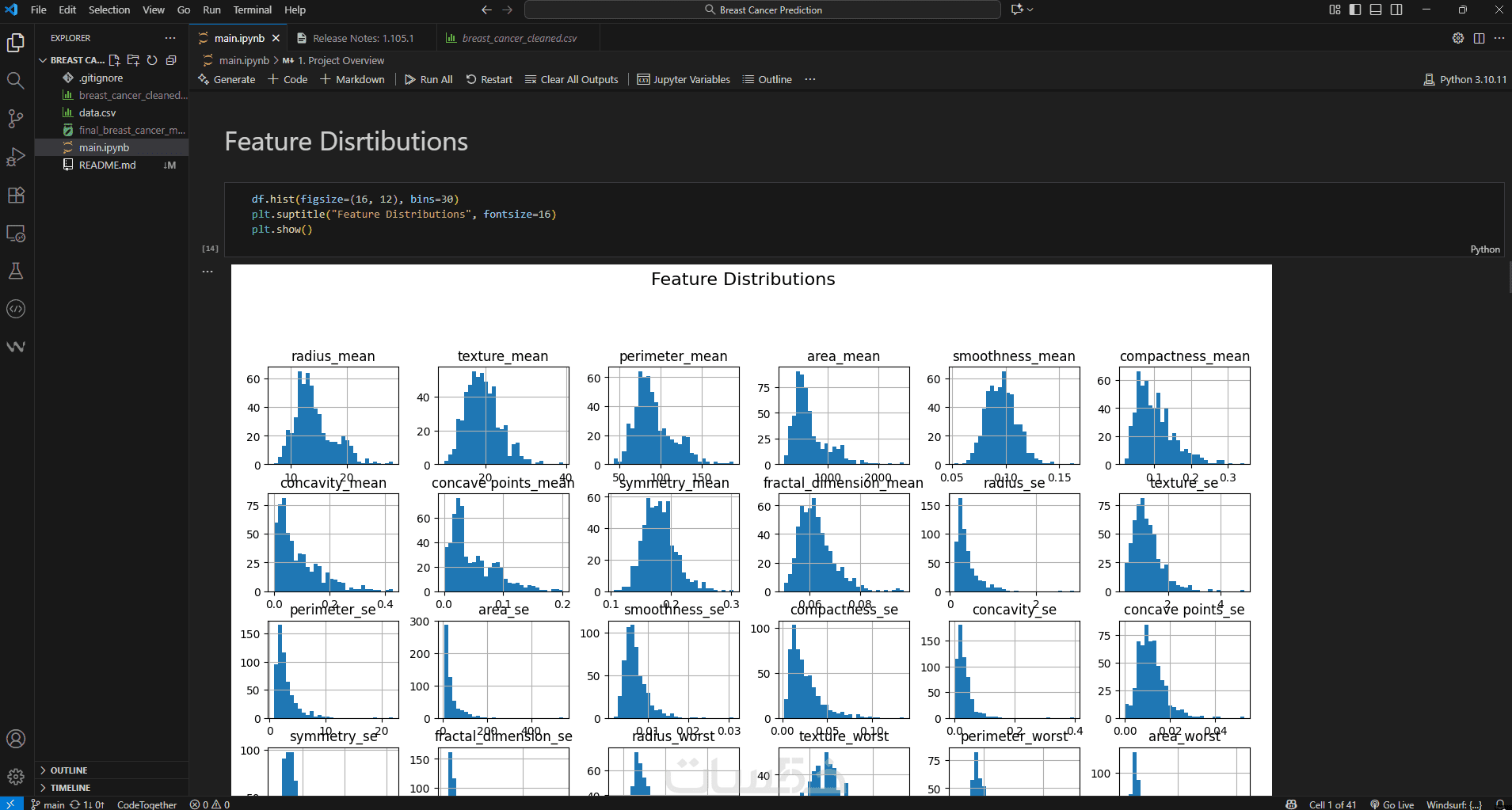The image size is (1512, 810).
Task: Collapse all folders in explorer
Action: tap(171, 60)
